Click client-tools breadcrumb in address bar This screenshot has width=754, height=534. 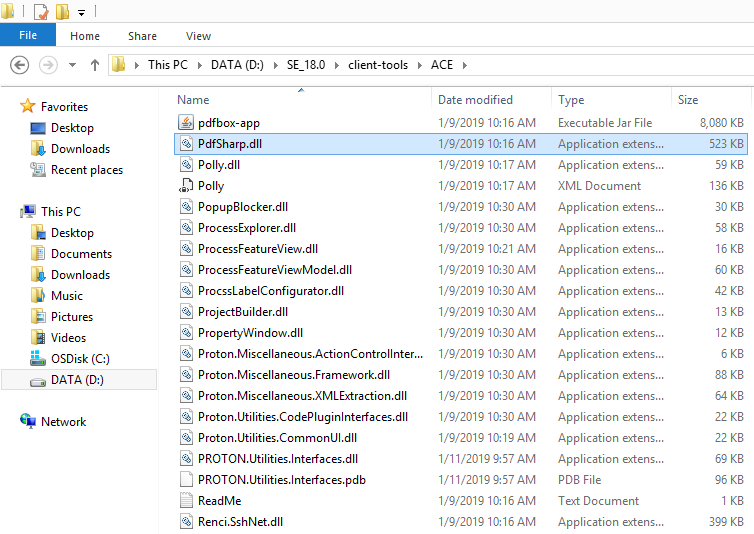coord(378,65)
